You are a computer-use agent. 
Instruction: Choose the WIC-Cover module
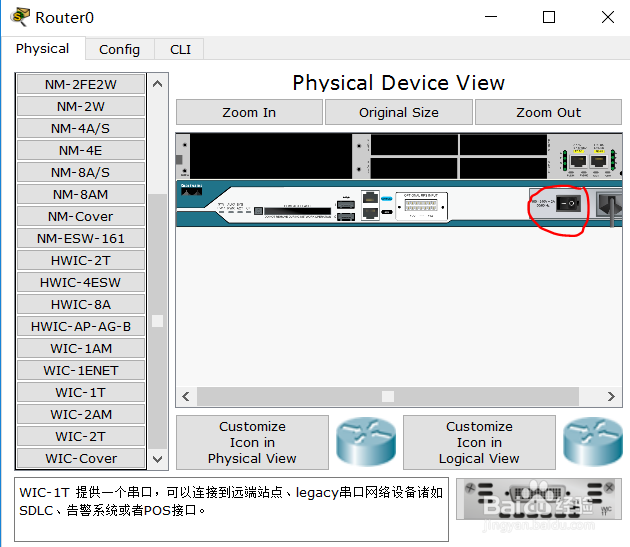81,459
